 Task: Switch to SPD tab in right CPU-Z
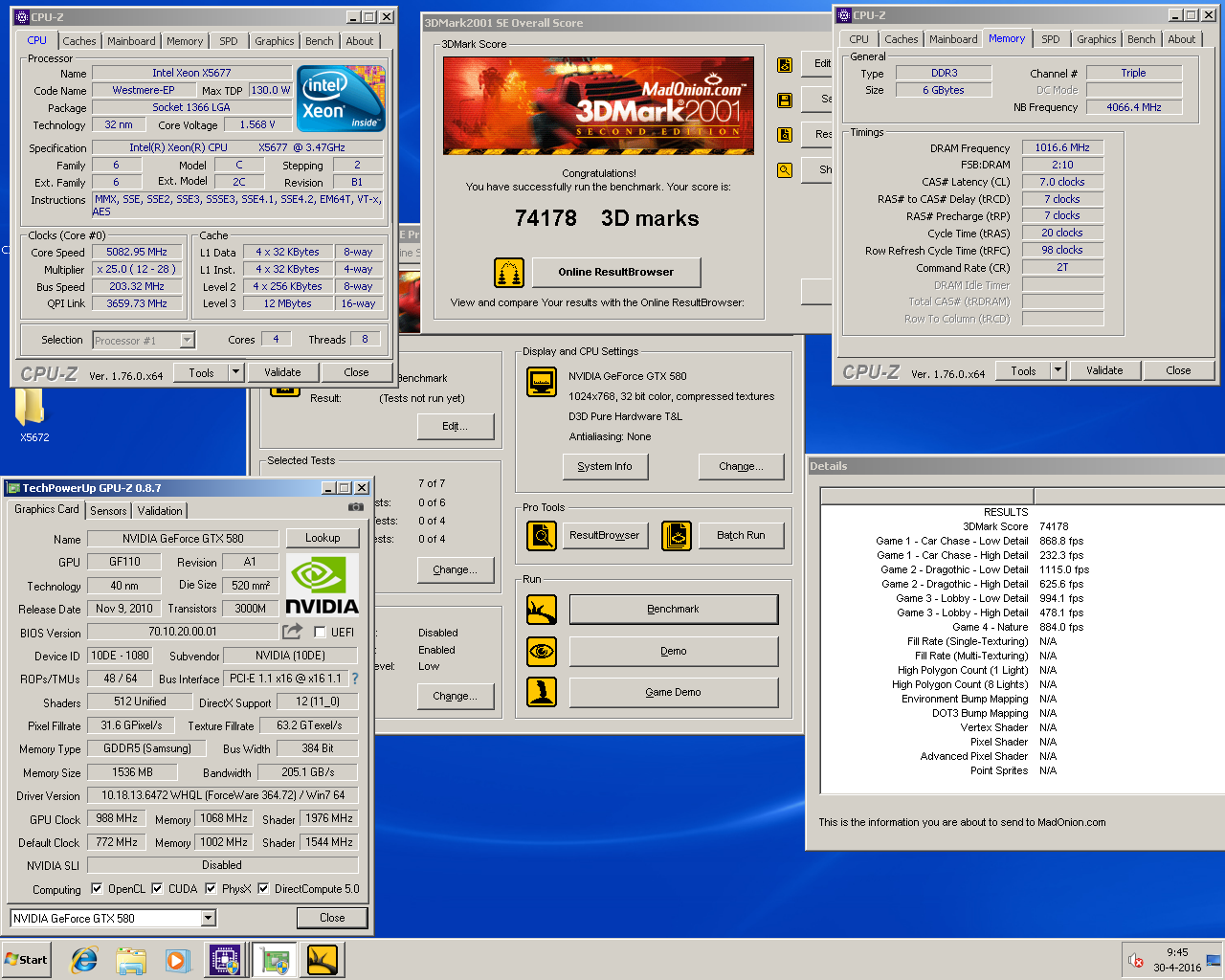tap(1051, 39)
